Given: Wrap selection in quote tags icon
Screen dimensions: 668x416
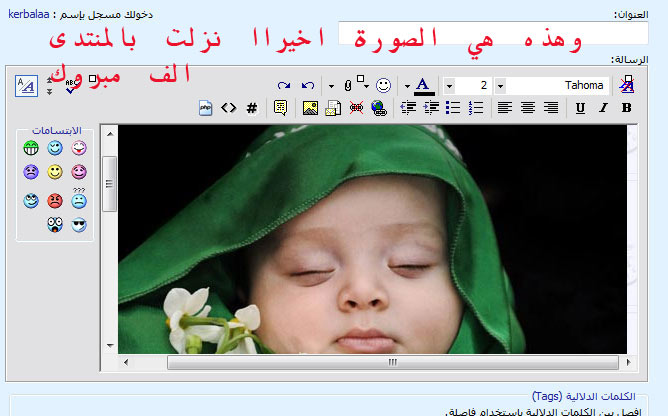Looking at the screenshot, I should pyautogui.click(x=280, y=108).
